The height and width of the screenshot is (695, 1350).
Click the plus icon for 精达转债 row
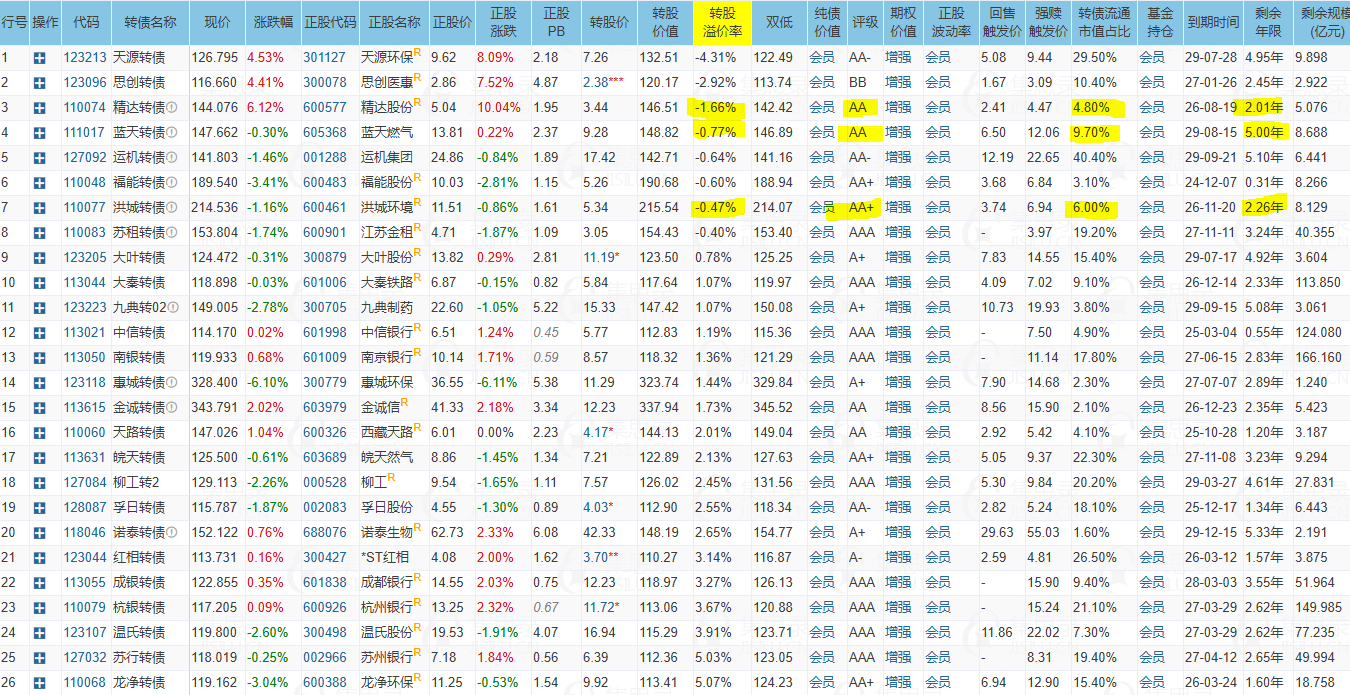click(39, 108)
